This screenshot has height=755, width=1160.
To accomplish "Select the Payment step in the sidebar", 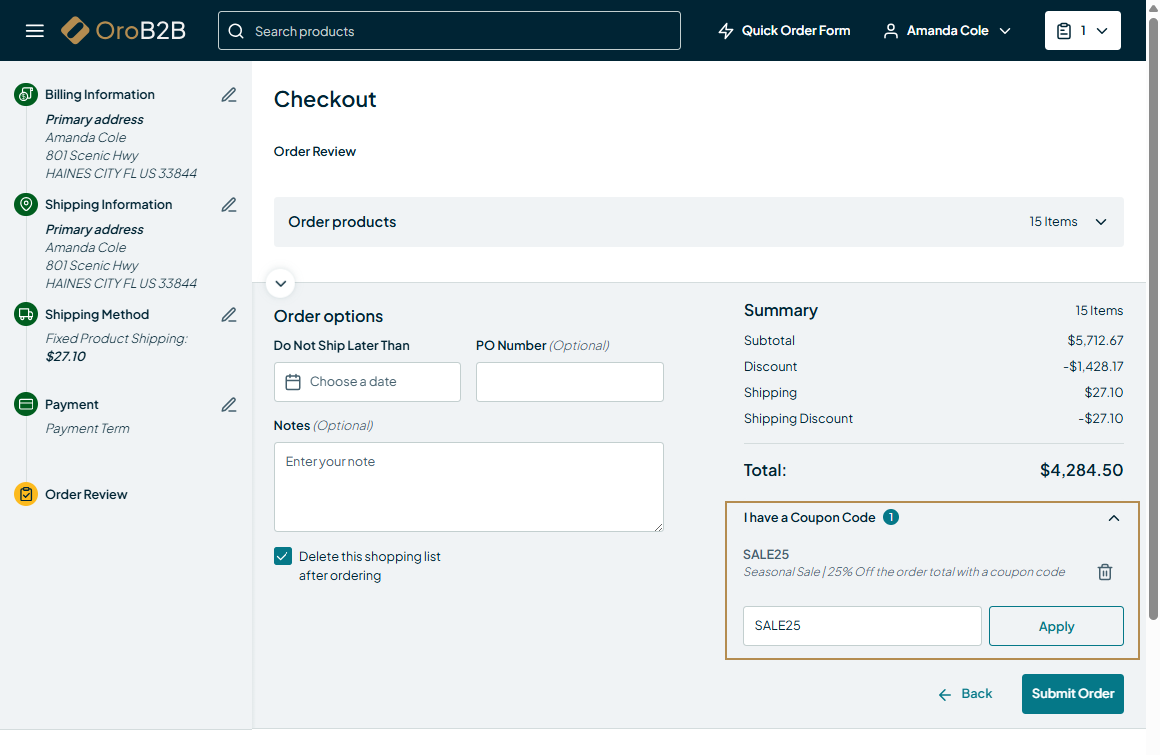I will tap(72, 405).
